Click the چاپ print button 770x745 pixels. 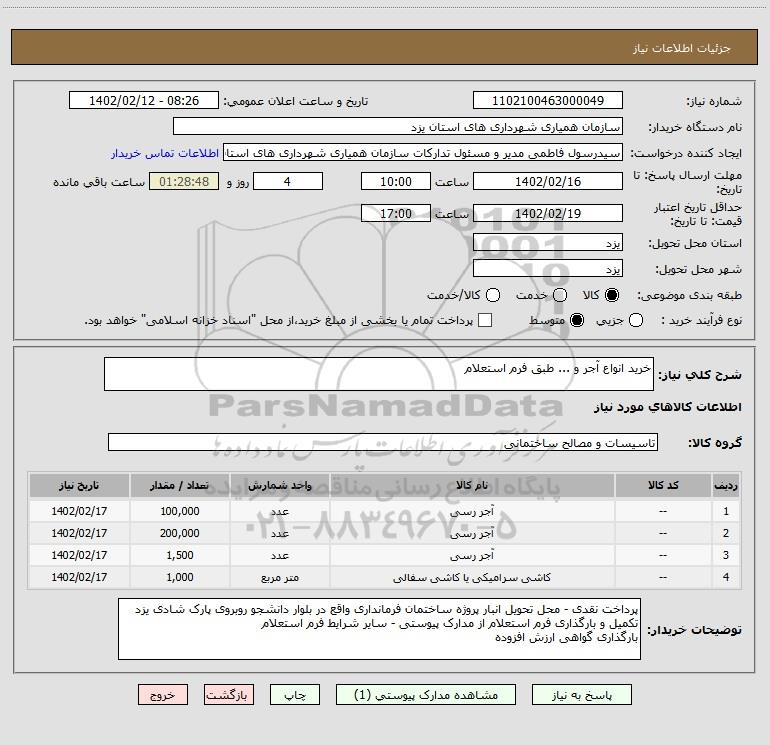tap(295, 695)
